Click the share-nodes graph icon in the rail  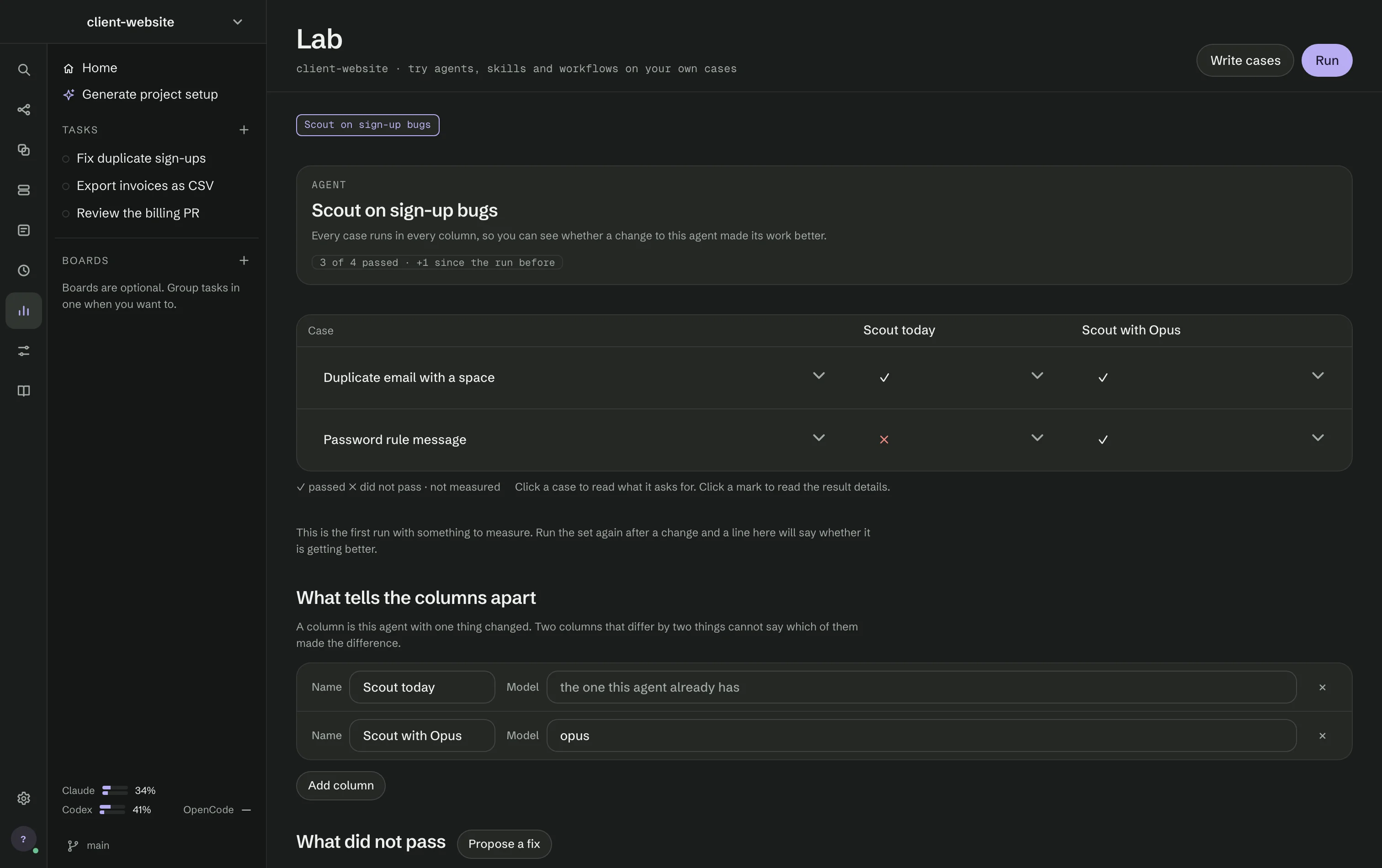23,110
